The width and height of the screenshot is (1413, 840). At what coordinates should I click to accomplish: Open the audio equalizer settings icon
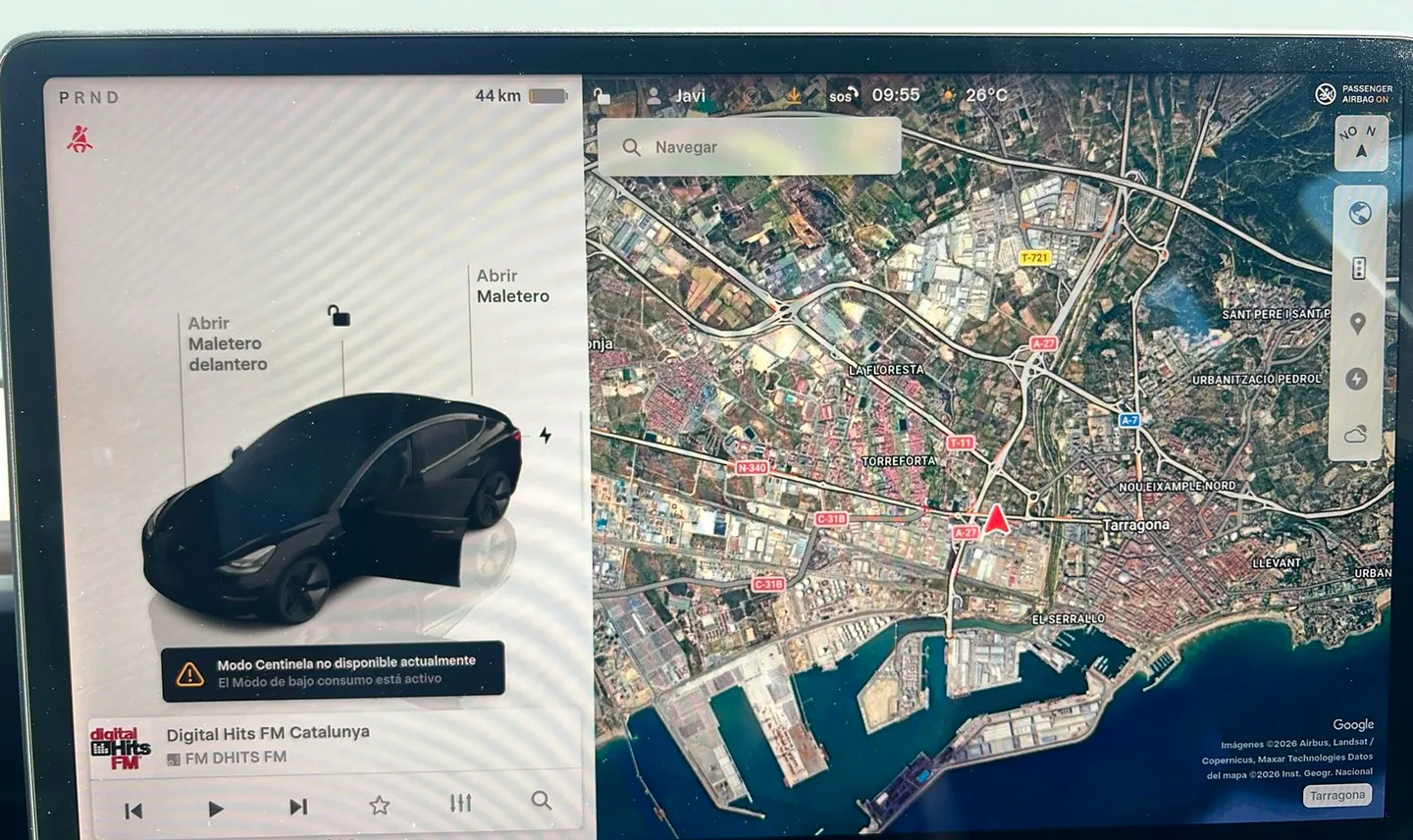(460, 803)
